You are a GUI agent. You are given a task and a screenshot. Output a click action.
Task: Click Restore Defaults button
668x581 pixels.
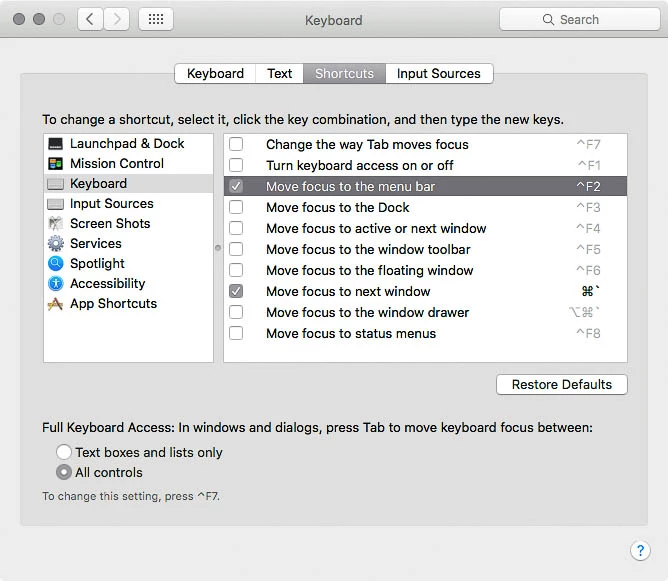(x=561, y=385)
